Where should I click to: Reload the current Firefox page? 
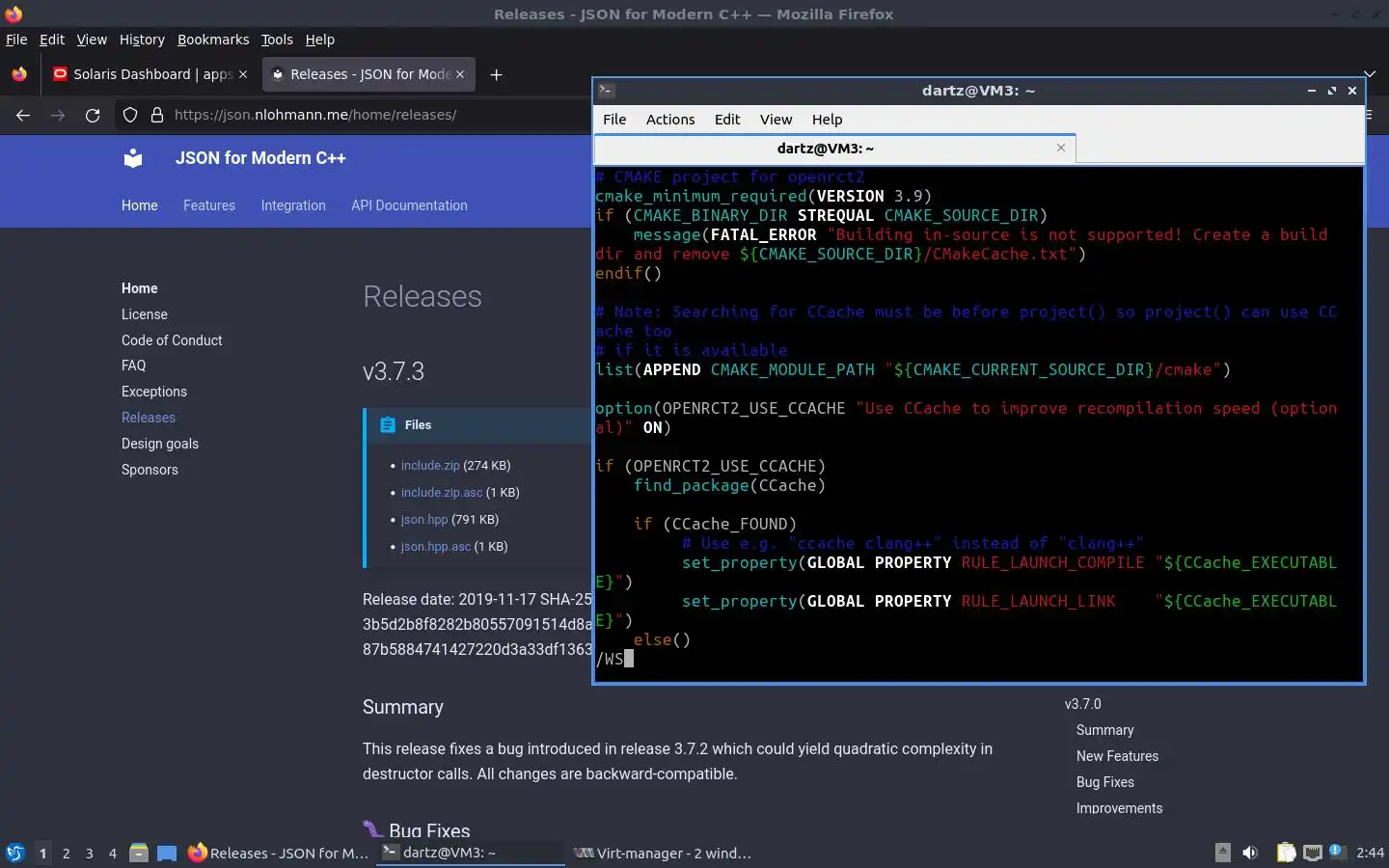click(x=93, y=115)
